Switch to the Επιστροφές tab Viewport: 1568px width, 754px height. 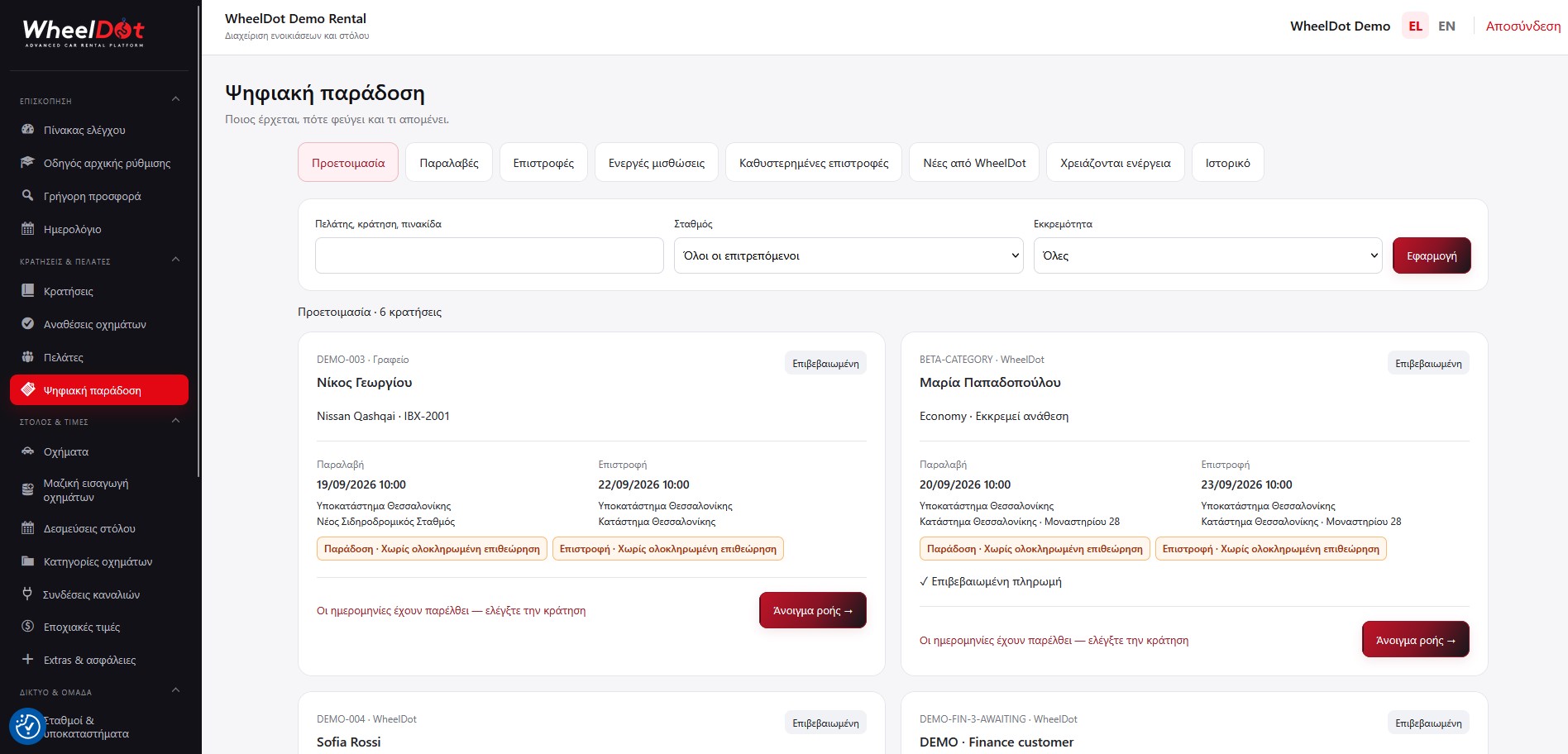tap(543, 163)
